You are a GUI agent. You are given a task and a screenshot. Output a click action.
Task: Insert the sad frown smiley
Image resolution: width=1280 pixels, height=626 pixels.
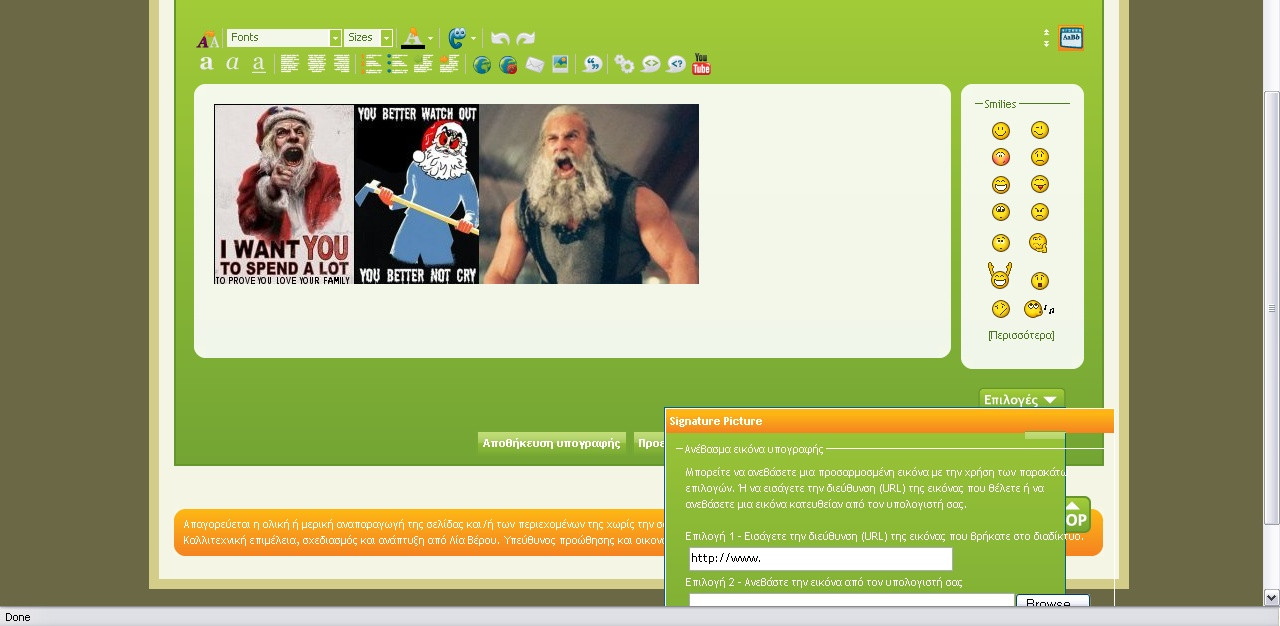pyautogui.click(x=1040, y=157)
